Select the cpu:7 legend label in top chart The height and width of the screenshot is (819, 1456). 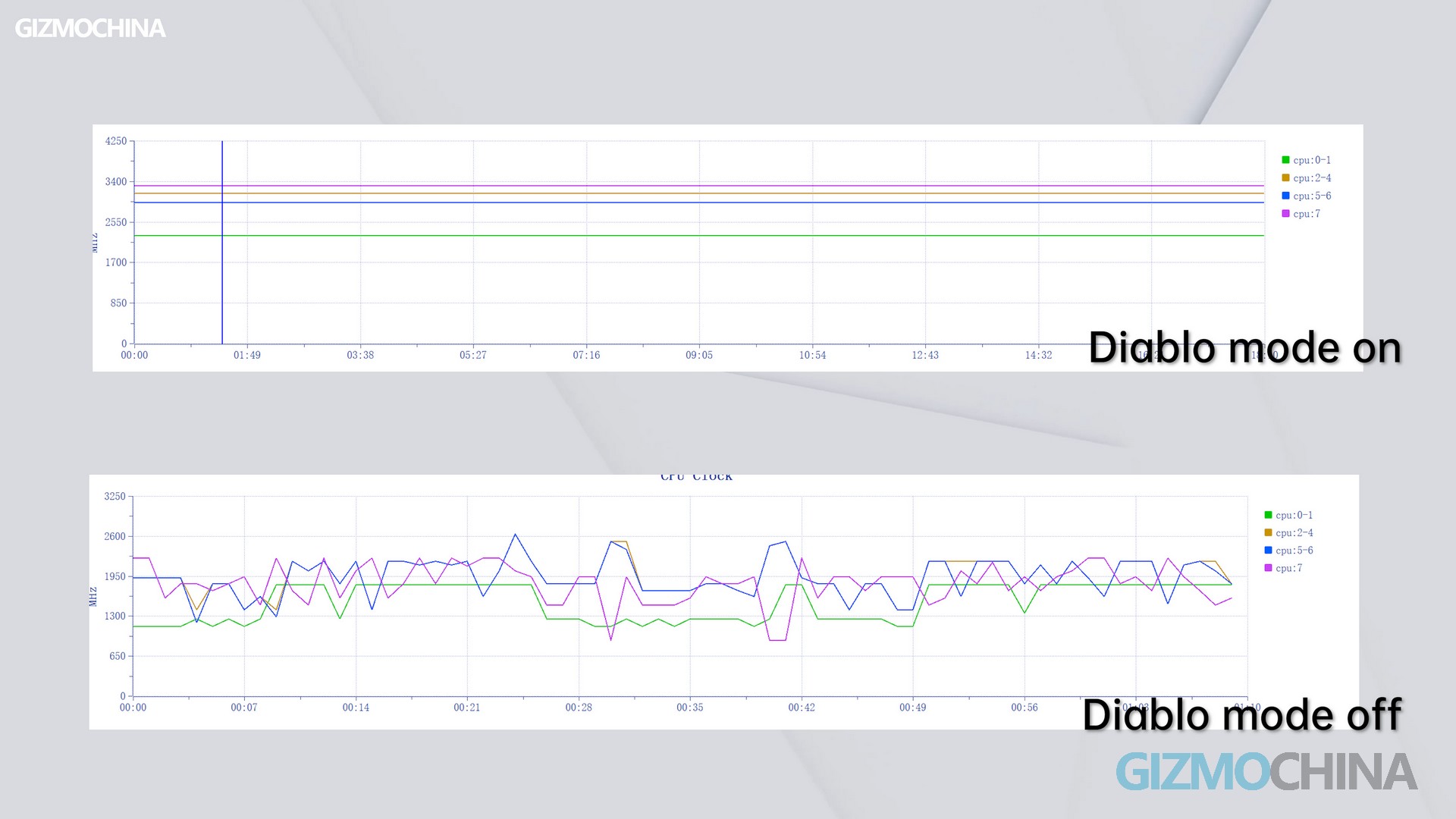click(1307, 214)
